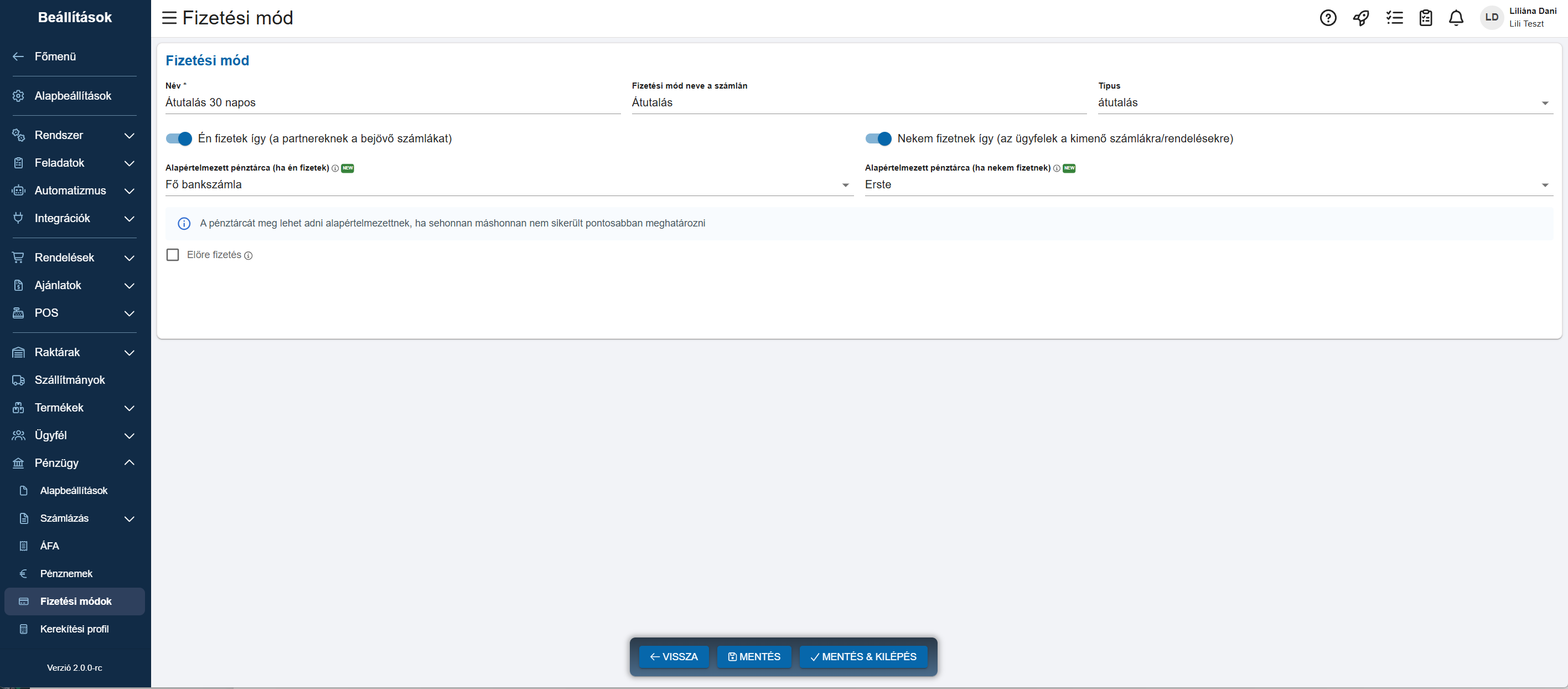
Task: Click the Név input field
Action: pyautogui.click(x=392, y=102)
